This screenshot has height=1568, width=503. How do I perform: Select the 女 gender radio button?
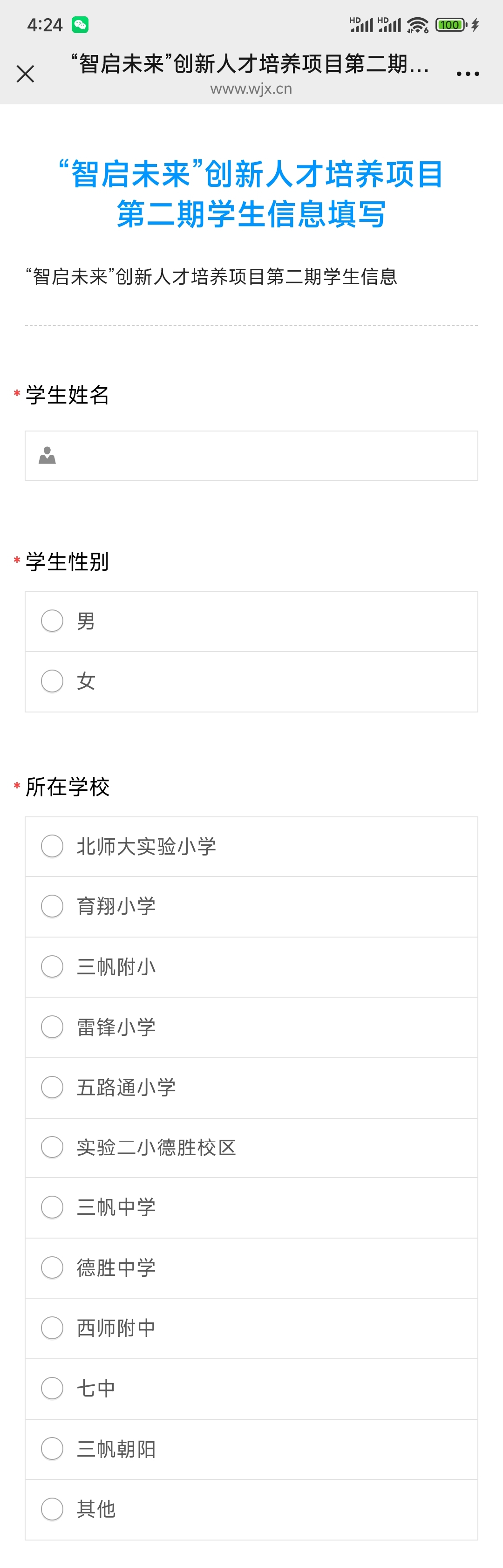[x=52, y=681]
